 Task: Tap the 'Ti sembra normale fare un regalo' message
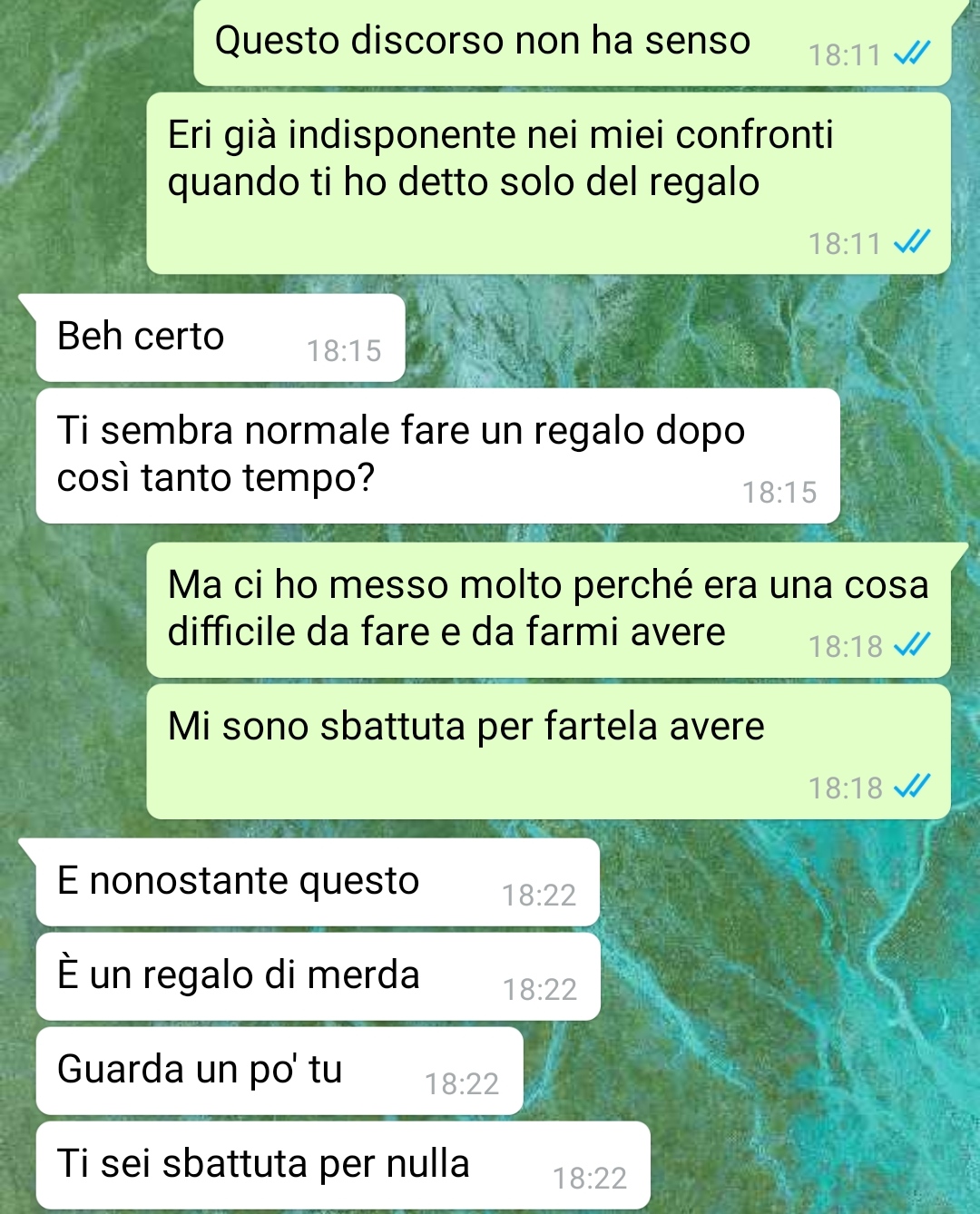pyautogui.click(x=437, y=455)
